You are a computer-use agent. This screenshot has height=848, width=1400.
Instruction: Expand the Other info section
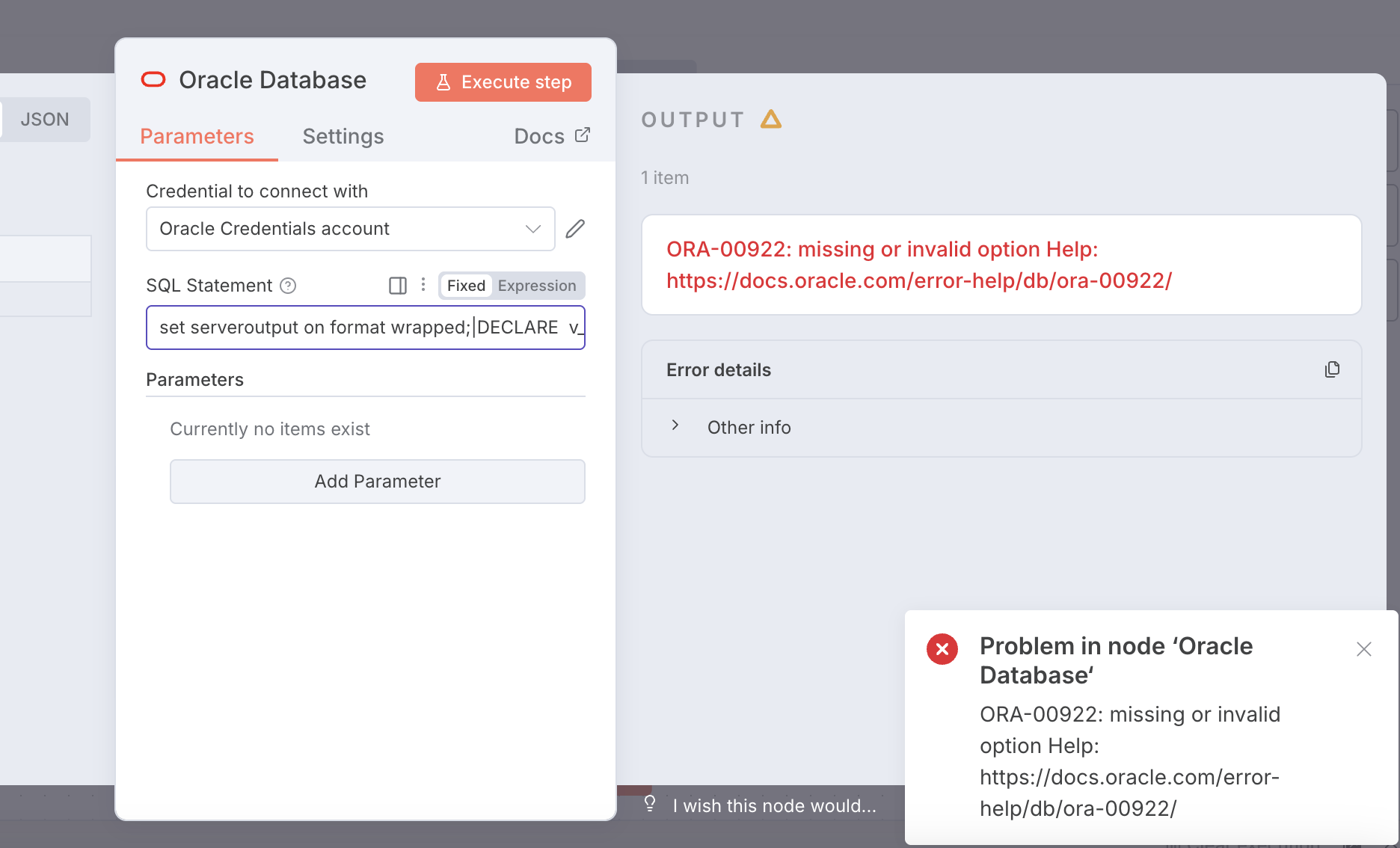(x=675, y=425)
